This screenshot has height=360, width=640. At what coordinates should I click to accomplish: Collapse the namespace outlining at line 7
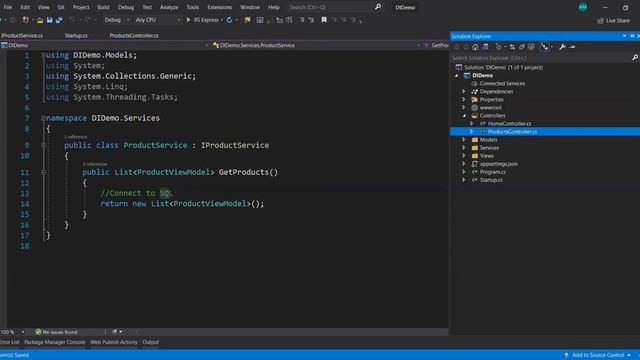(x=43, y=118)
